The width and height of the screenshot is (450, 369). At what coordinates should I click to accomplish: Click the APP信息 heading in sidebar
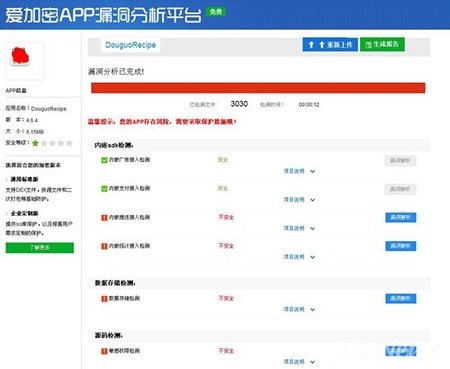16,91
